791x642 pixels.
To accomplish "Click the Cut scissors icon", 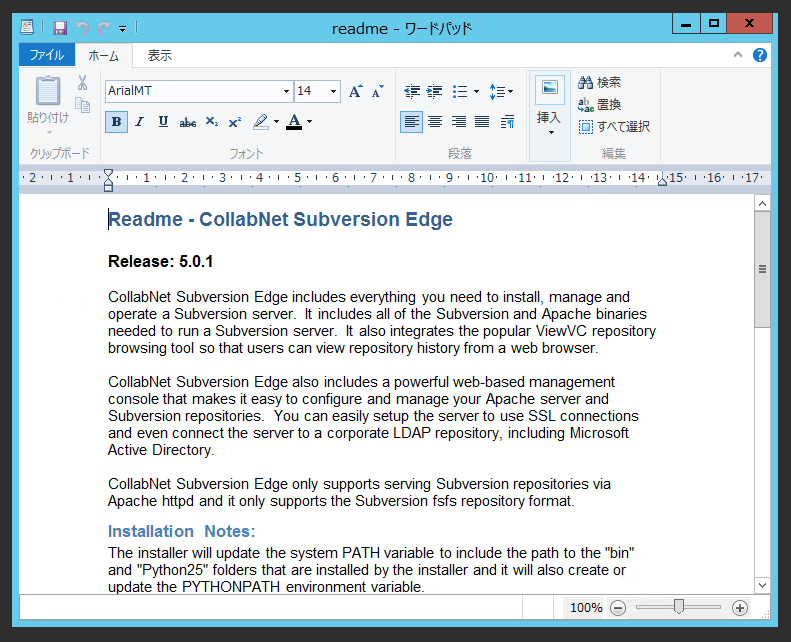I will pyautogui.click(x=82, y=82).
